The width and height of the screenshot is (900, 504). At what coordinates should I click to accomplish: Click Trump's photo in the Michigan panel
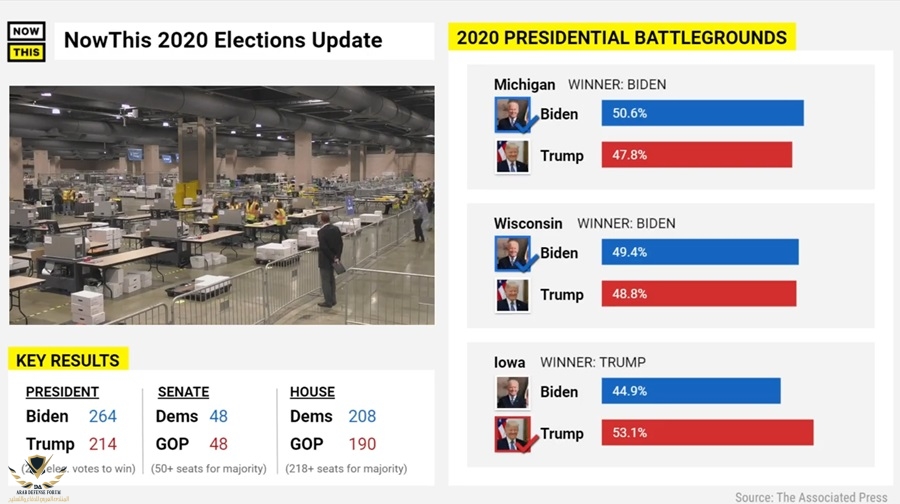point(512,156)
